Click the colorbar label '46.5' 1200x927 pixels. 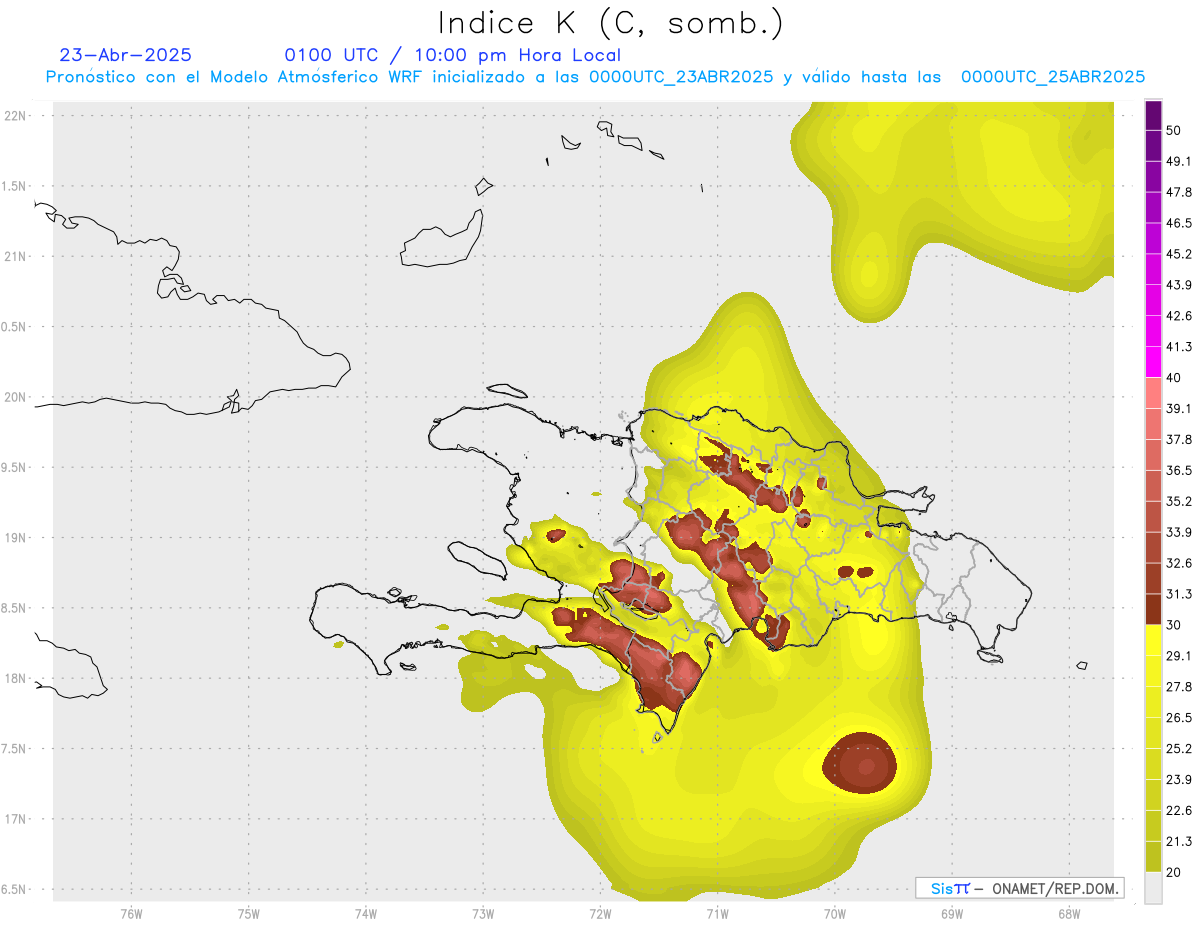(1179, 223)
